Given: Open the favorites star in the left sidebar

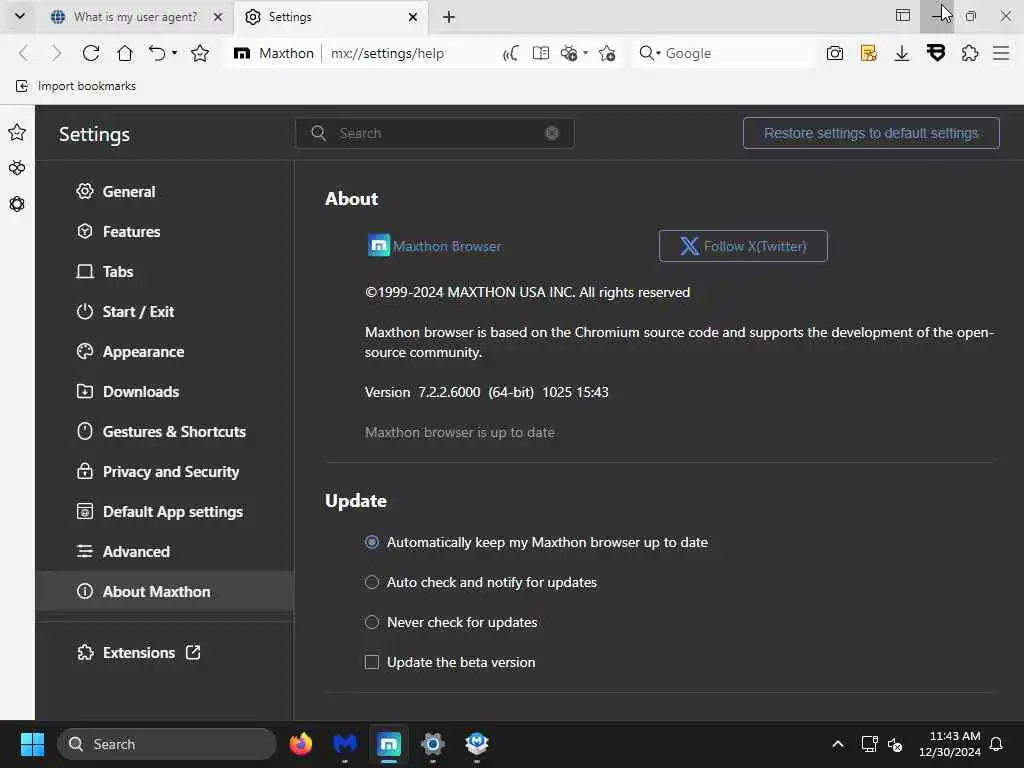Looking at the screenshot, I should coord(17,133).
